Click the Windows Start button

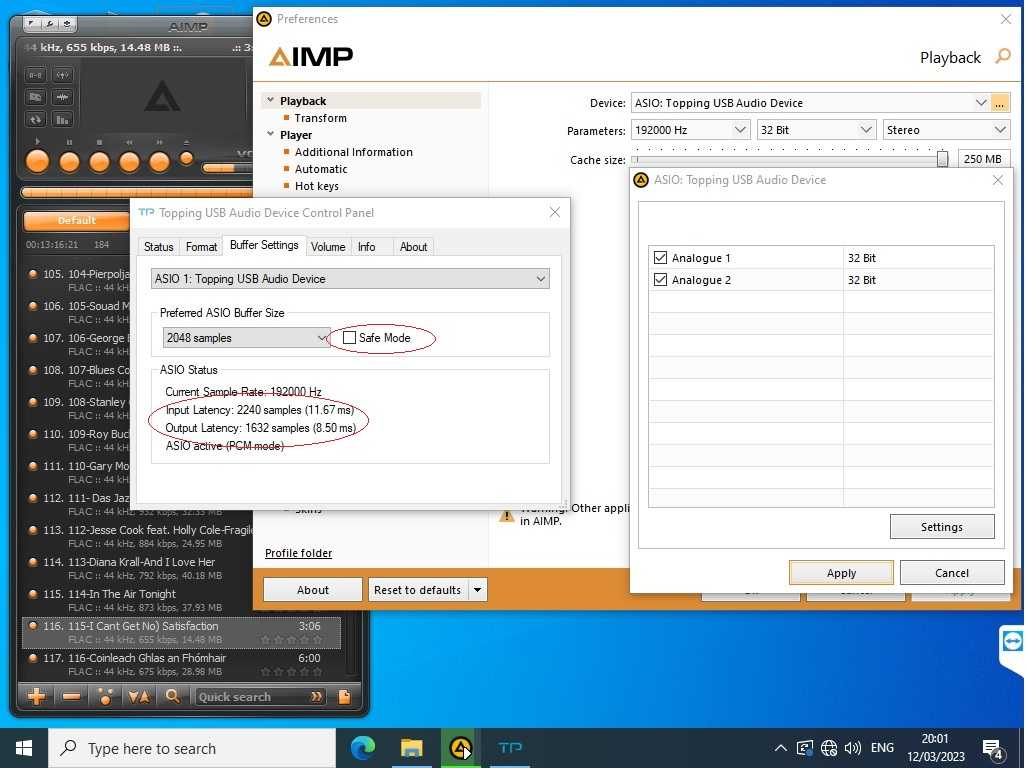click(24, 748)
